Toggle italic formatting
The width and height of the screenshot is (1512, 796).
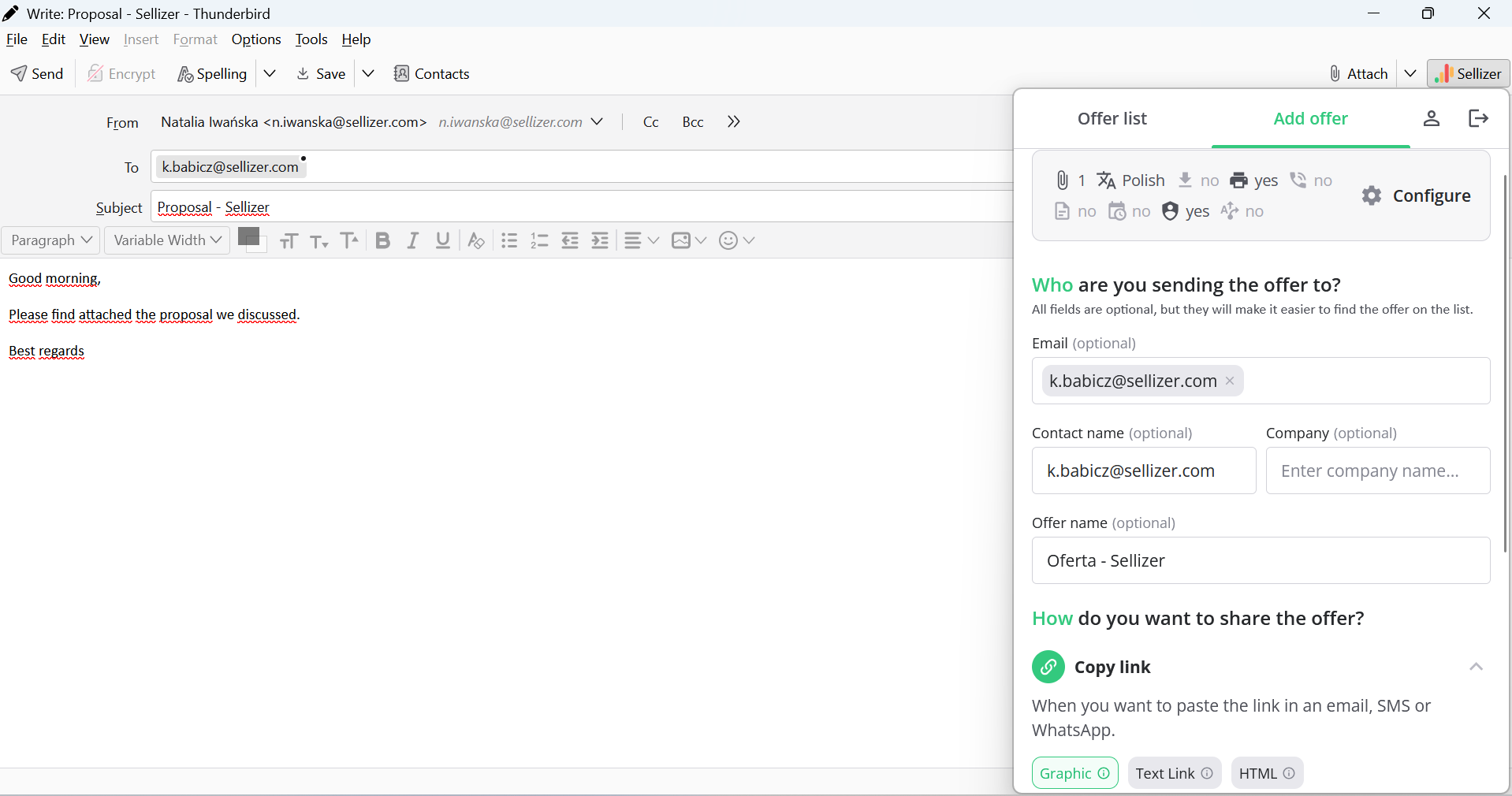point(412,240)
